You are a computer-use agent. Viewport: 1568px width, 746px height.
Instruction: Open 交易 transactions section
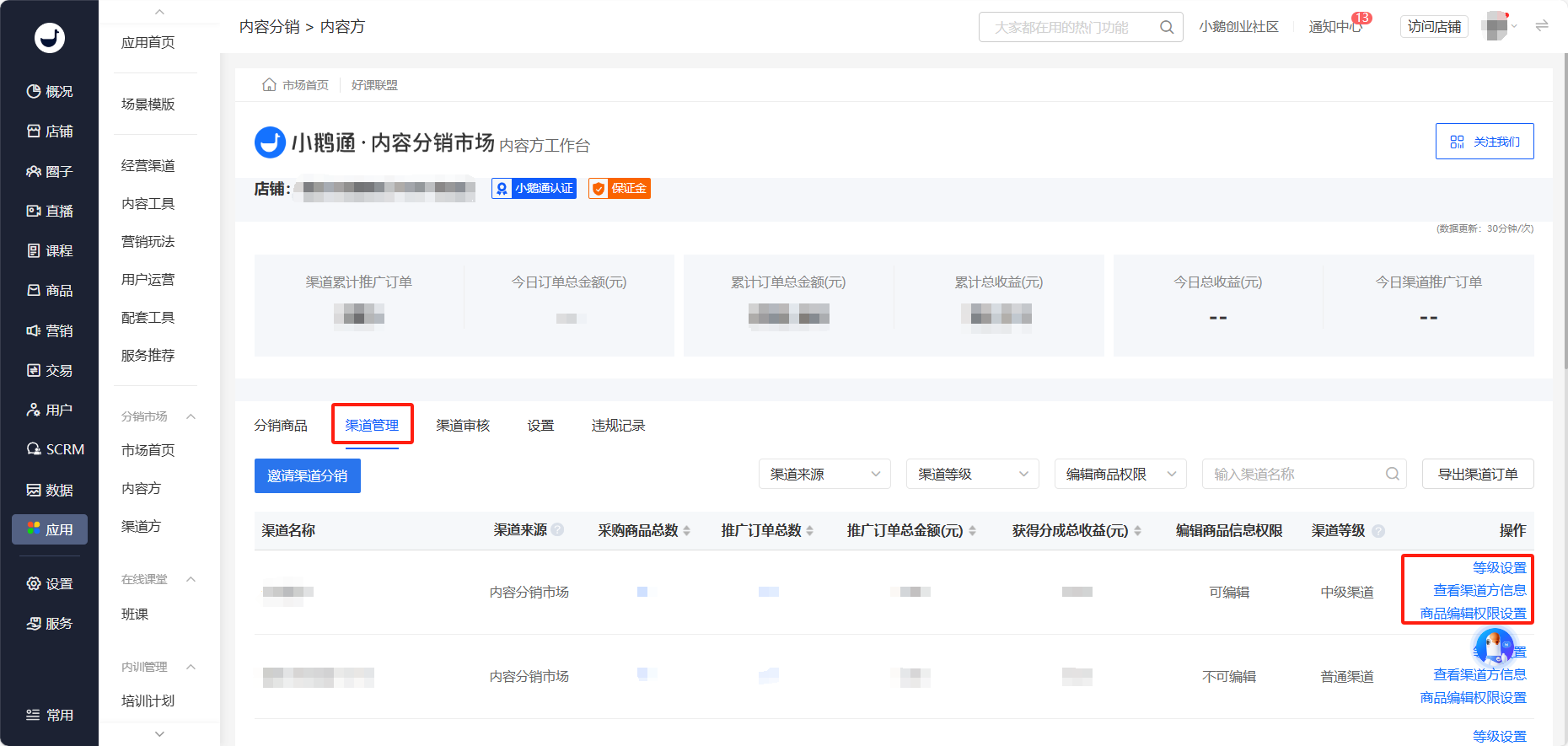50,370
